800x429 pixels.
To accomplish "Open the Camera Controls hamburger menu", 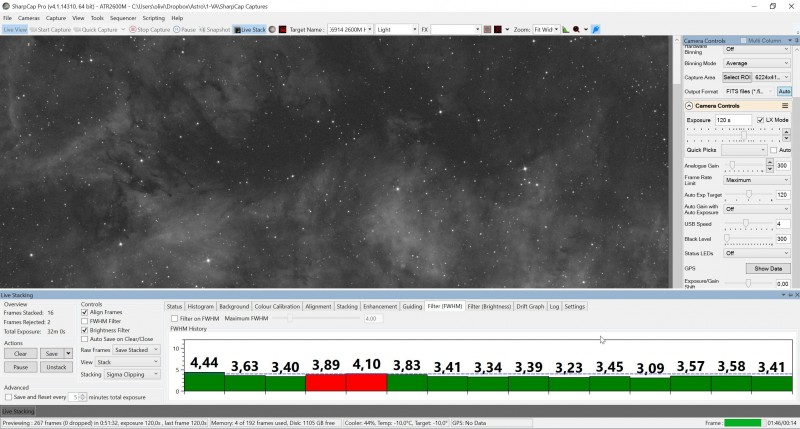I will pyautogui.click(x=785, y=106).
